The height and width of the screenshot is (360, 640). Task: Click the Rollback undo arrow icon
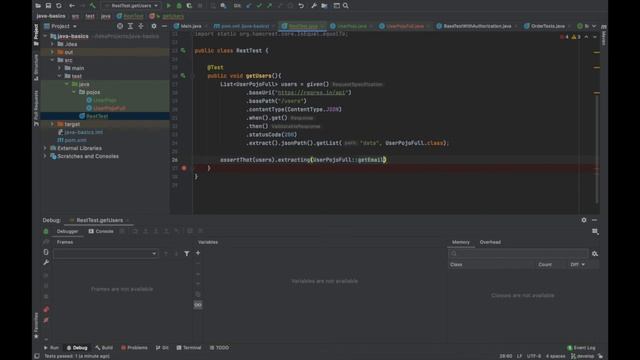tap(301, 6)
